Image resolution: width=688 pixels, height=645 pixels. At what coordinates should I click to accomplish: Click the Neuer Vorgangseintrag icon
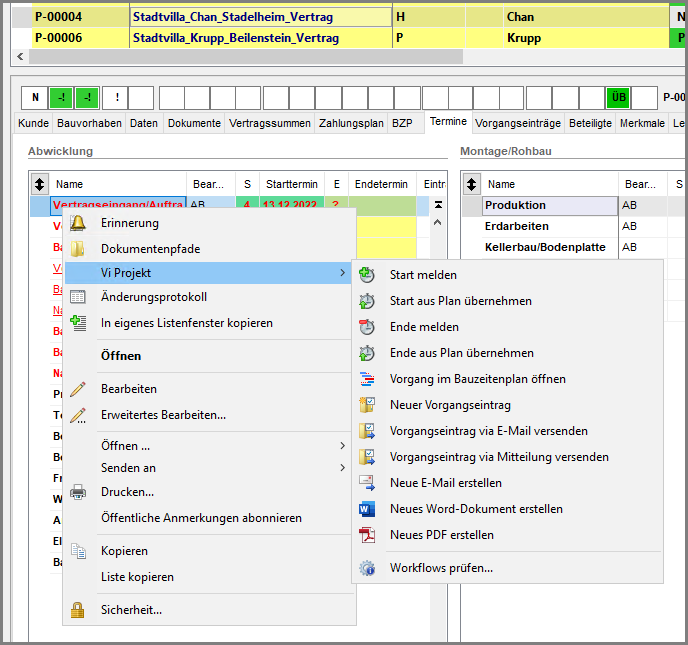click(367, 405)
